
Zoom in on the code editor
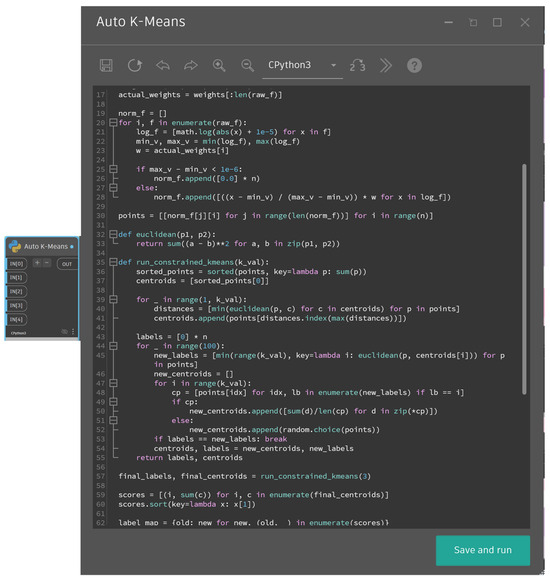(219, 65)
